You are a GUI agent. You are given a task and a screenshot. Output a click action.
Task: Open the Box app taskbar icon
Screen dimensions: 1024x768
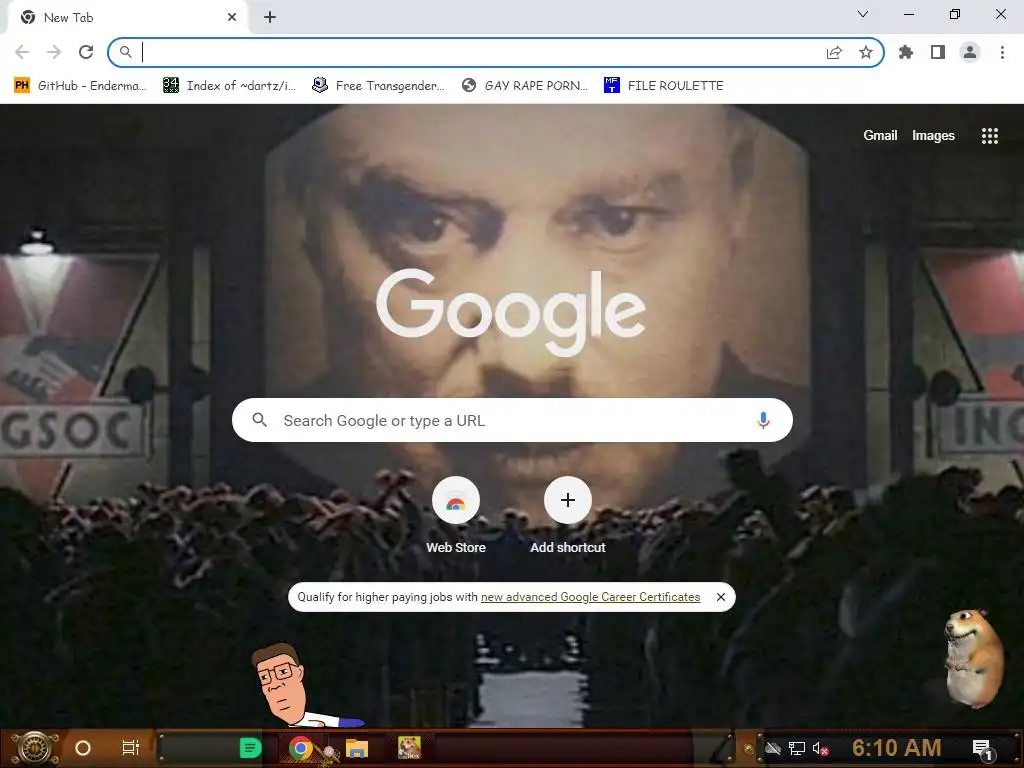(x=409, y=748)
